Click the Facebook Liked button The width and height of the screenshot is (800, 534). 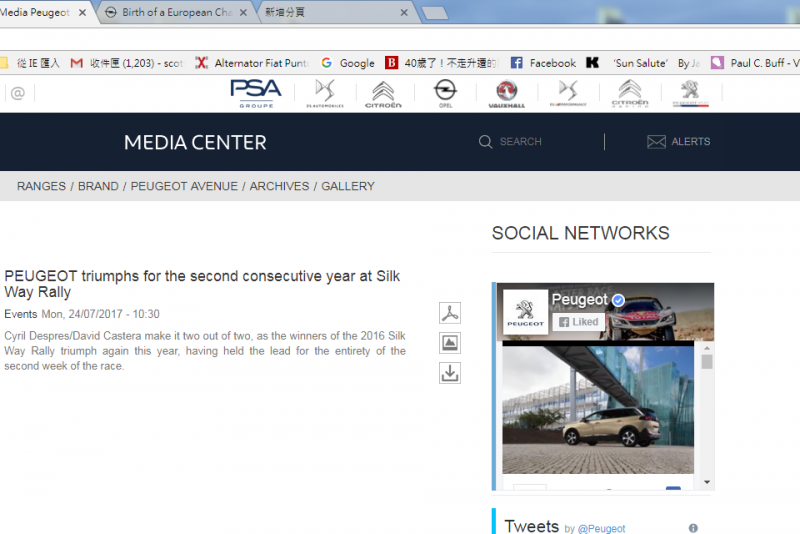coord(579,322)
